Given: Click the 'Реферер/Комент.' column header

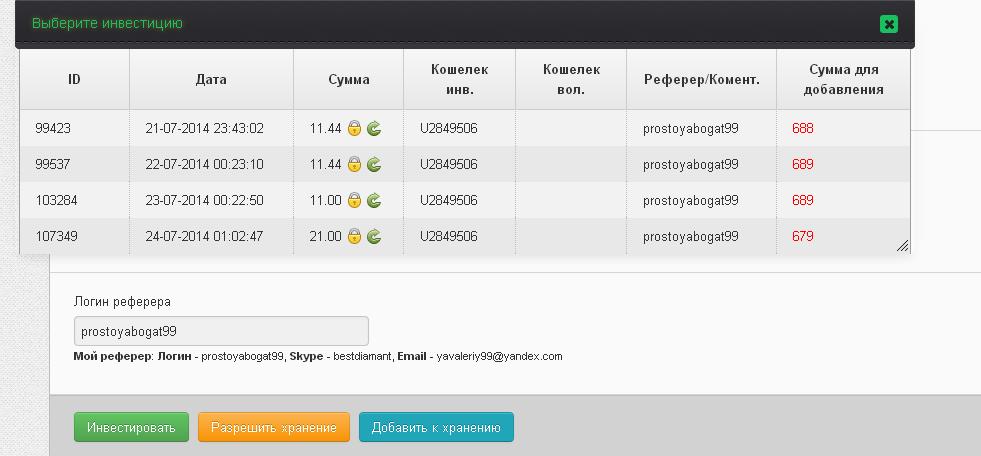Looking at the screenshot, I should [x=701, y=79].
